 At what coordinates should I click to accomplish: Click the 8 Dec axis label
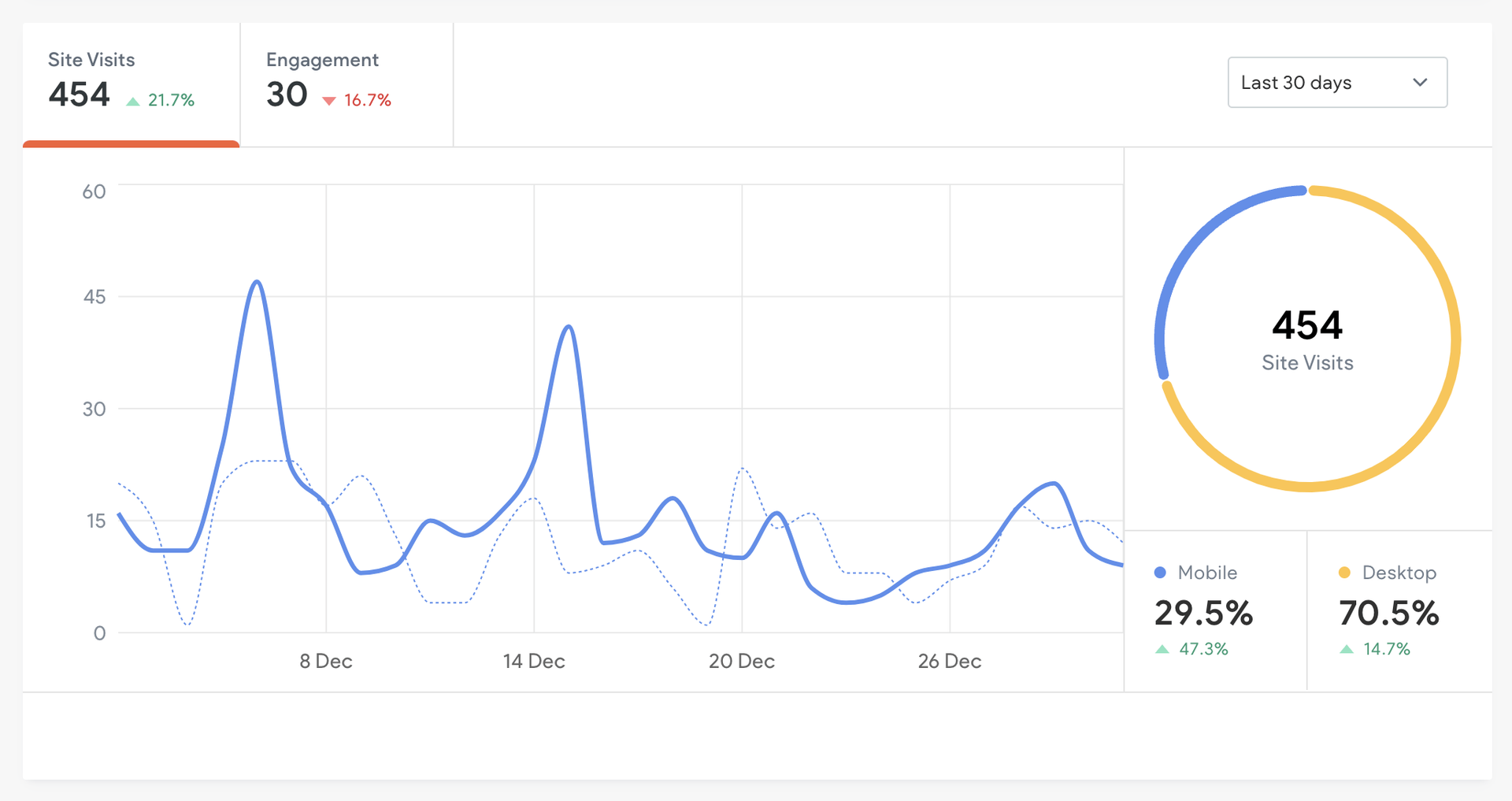tap(326, 661)
